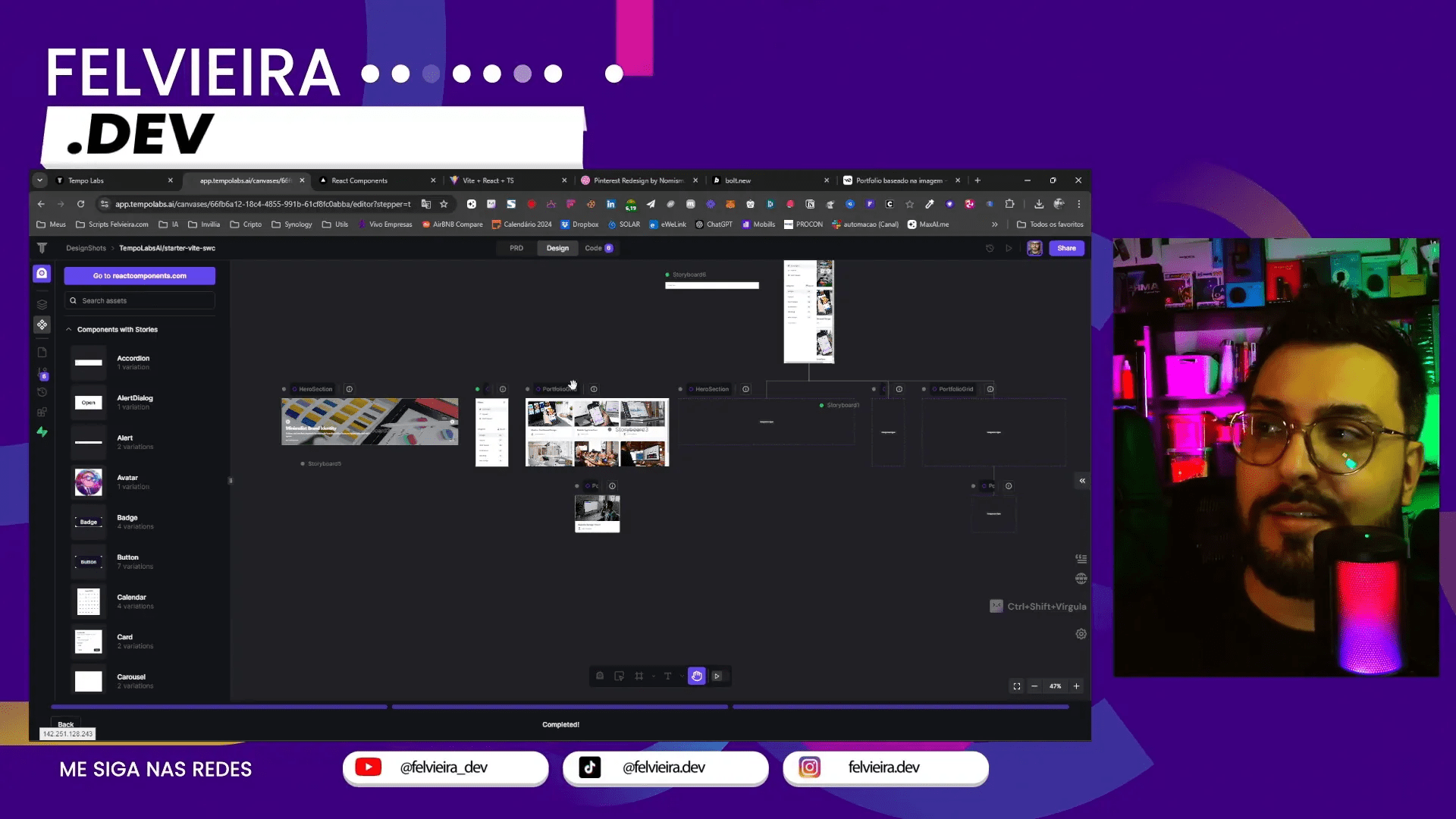The width and height of the screenshot is (1456, 819).
Task: Click the Share button
Action: 1066,248
